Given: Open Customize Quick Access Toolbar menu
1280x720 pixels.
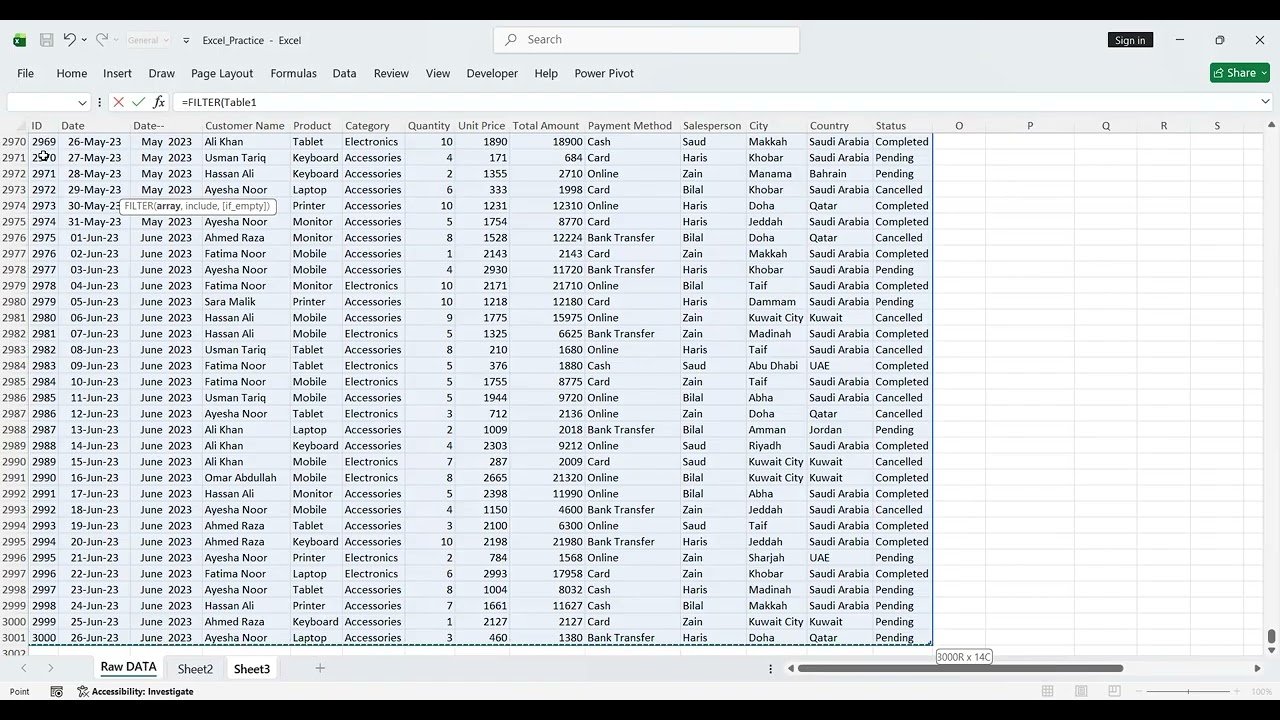Looking at the screenshot, I should pos(186,40).
